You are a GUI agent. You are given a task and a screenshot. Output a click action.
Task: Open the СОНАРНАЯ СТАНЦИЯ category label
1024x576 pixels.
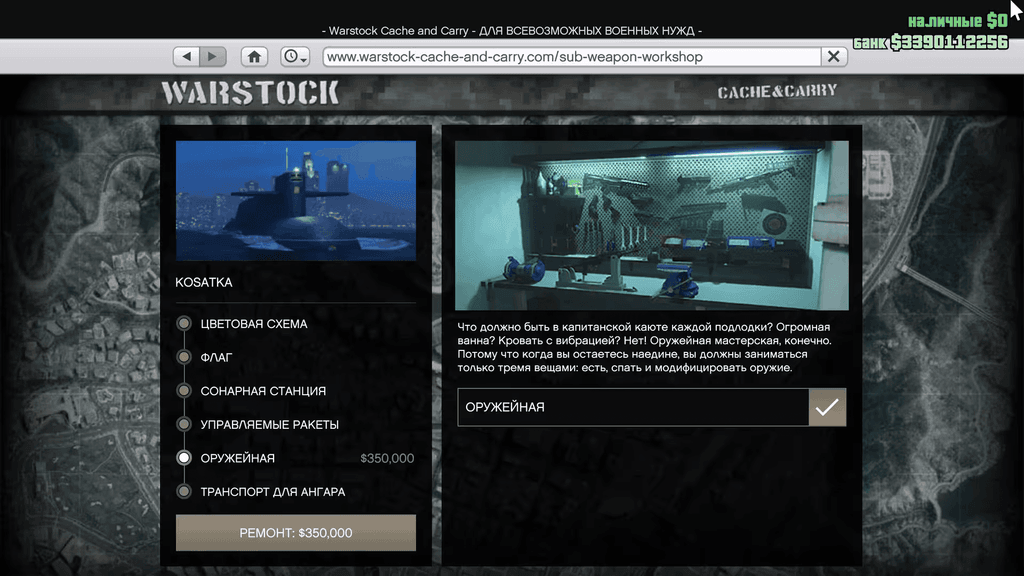[x=263, y=391]
